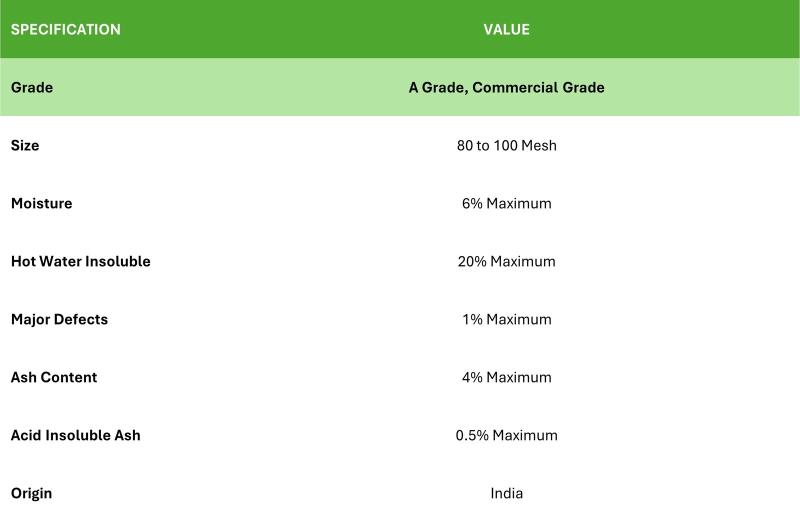The height and width of the screenshot is (522, 800).
Task: Click the A Grade, Commercial Grade value
Action: [507, 87]
